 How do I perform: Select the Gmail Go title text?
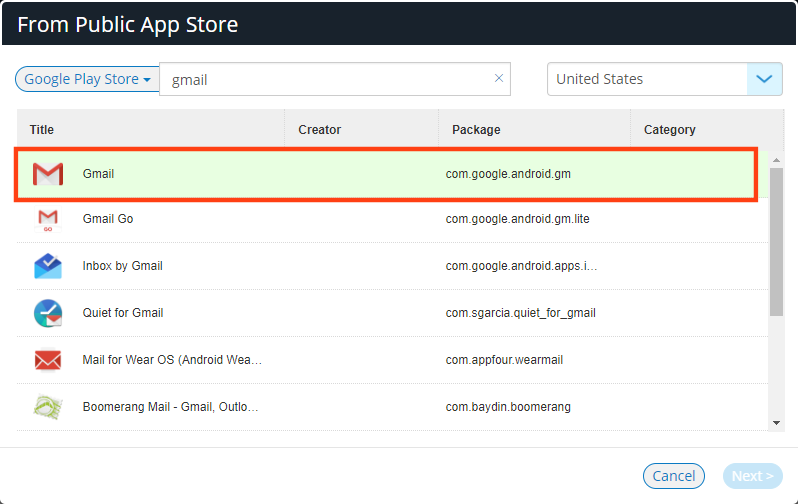coord(108,219)
